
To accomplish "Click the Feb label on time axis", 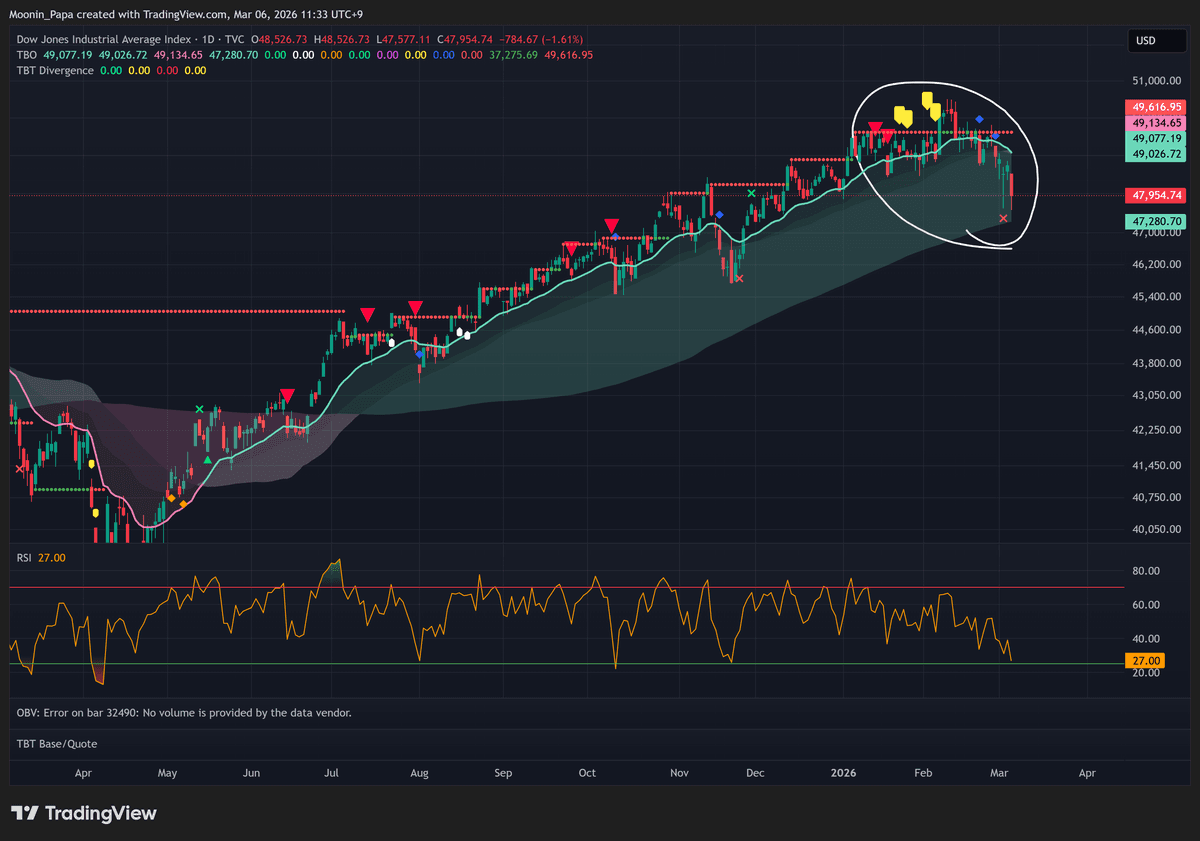I will pyautogui.click(x=924, y=773).
